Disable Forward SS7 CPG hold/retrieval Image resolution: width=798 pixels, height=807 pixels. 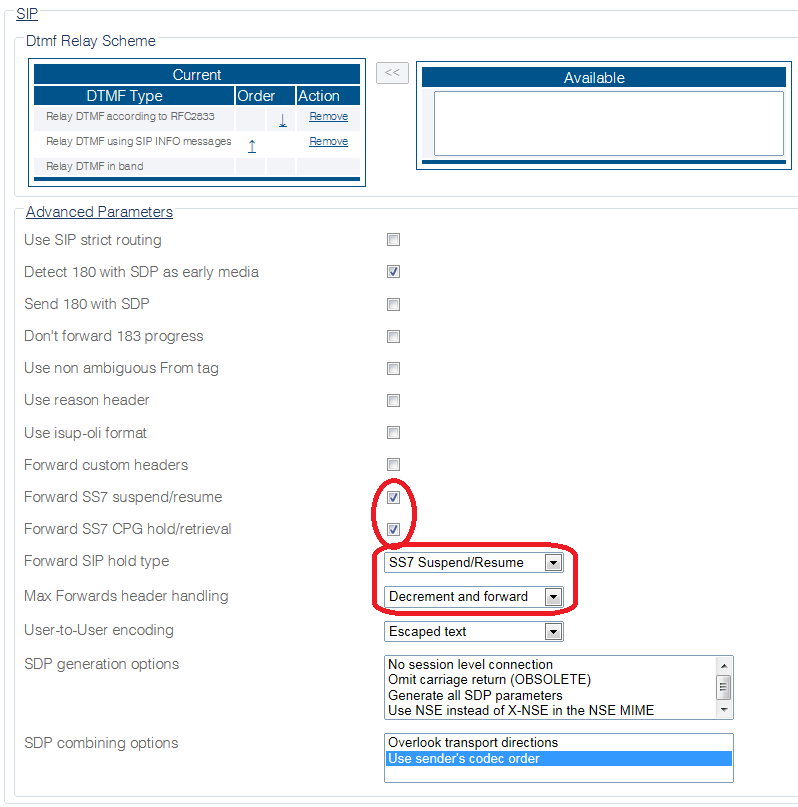pyautogui.click(x=394, y=529)
